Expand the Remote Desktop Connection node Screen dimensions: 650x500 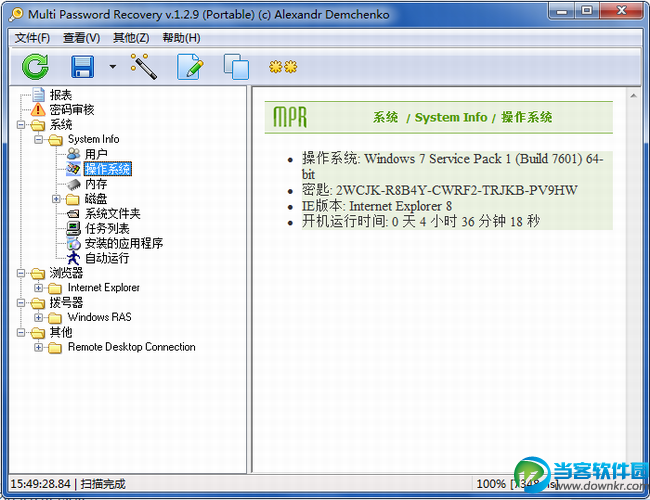(x=39, y=347)
